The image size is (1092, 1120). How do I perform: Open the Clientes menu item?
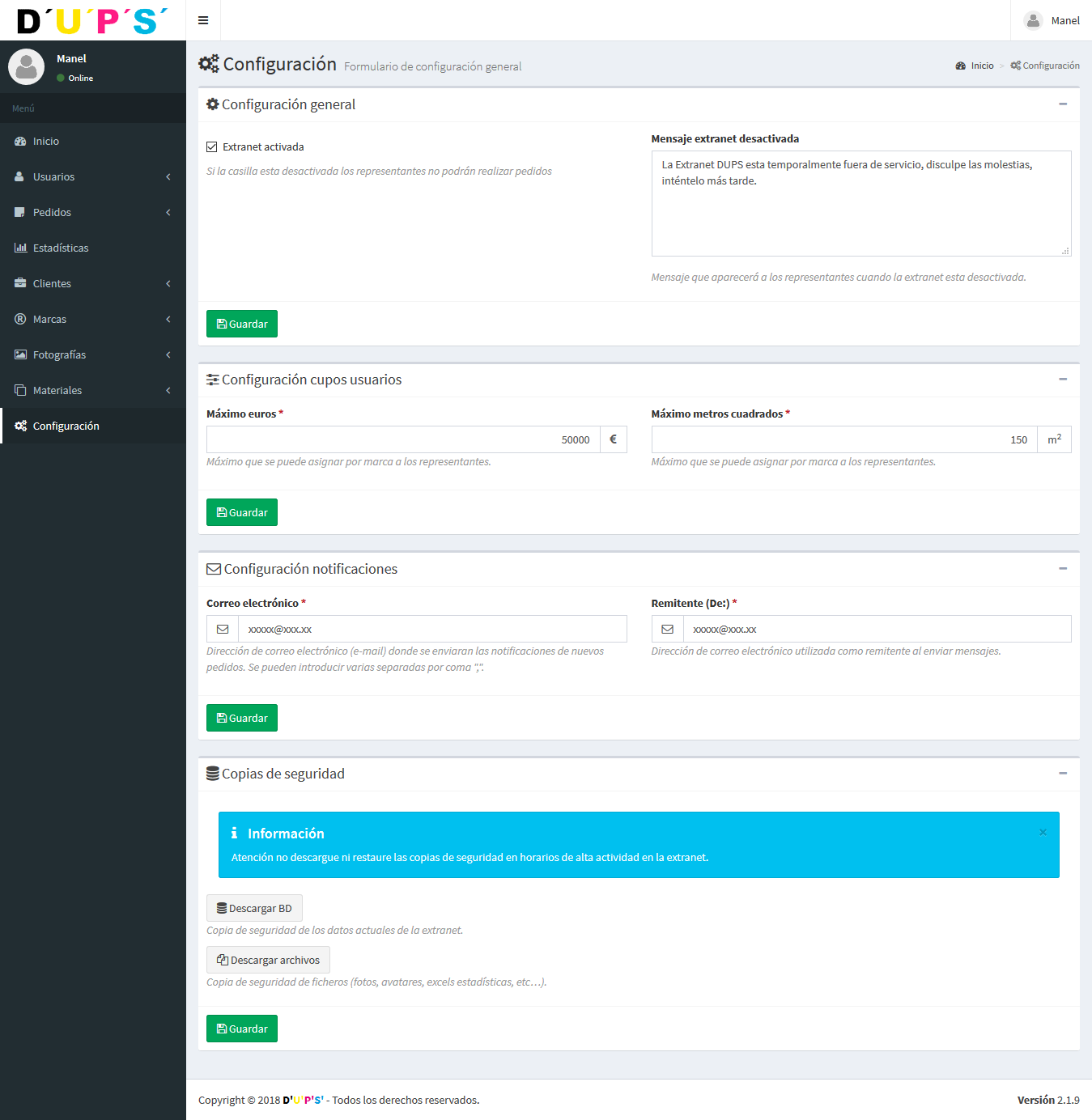click(x=93, y=283)
